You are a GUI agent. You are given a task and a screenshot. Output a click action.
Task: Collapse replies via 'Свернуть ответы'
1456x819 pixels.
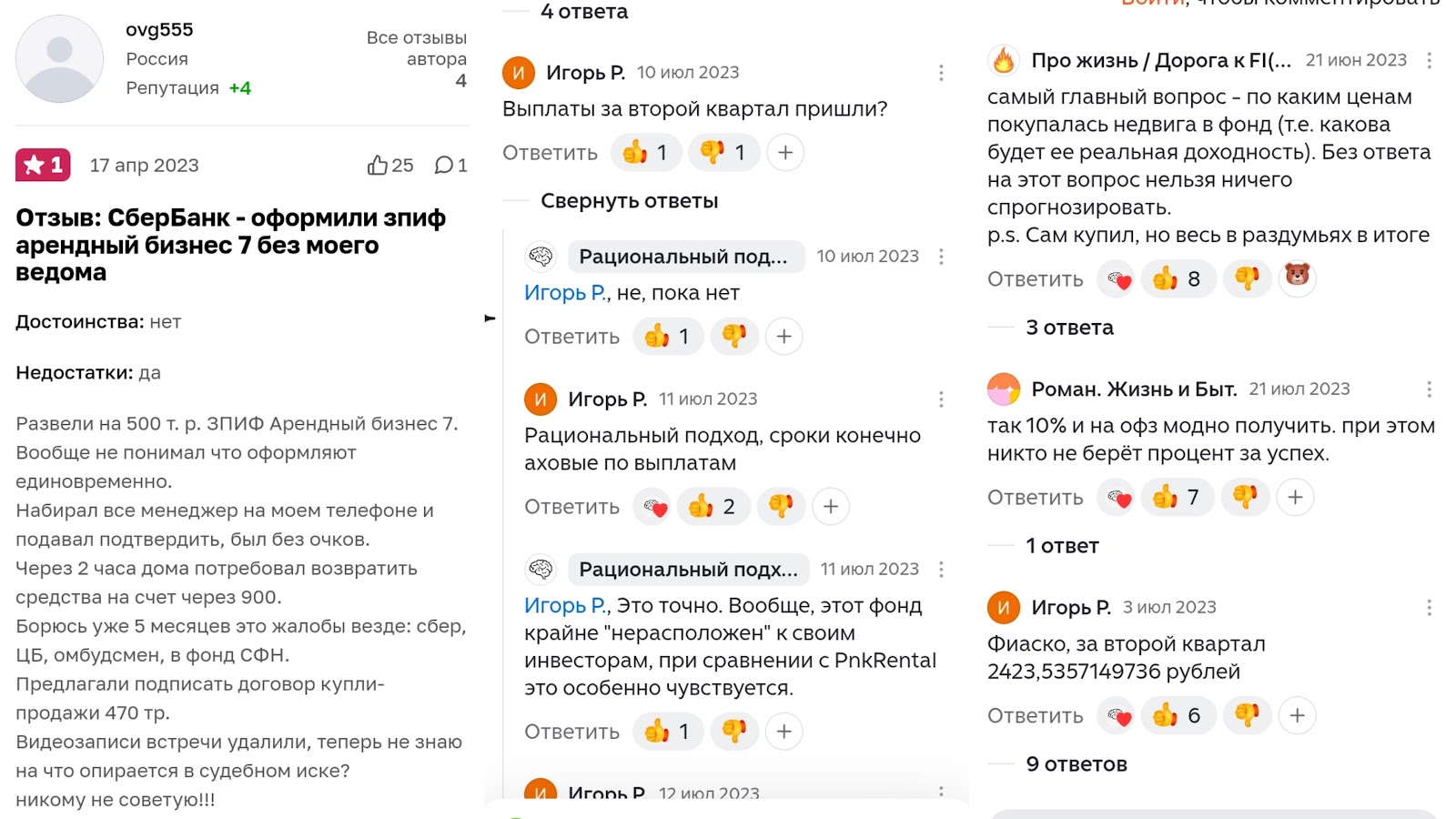(629, 201)
